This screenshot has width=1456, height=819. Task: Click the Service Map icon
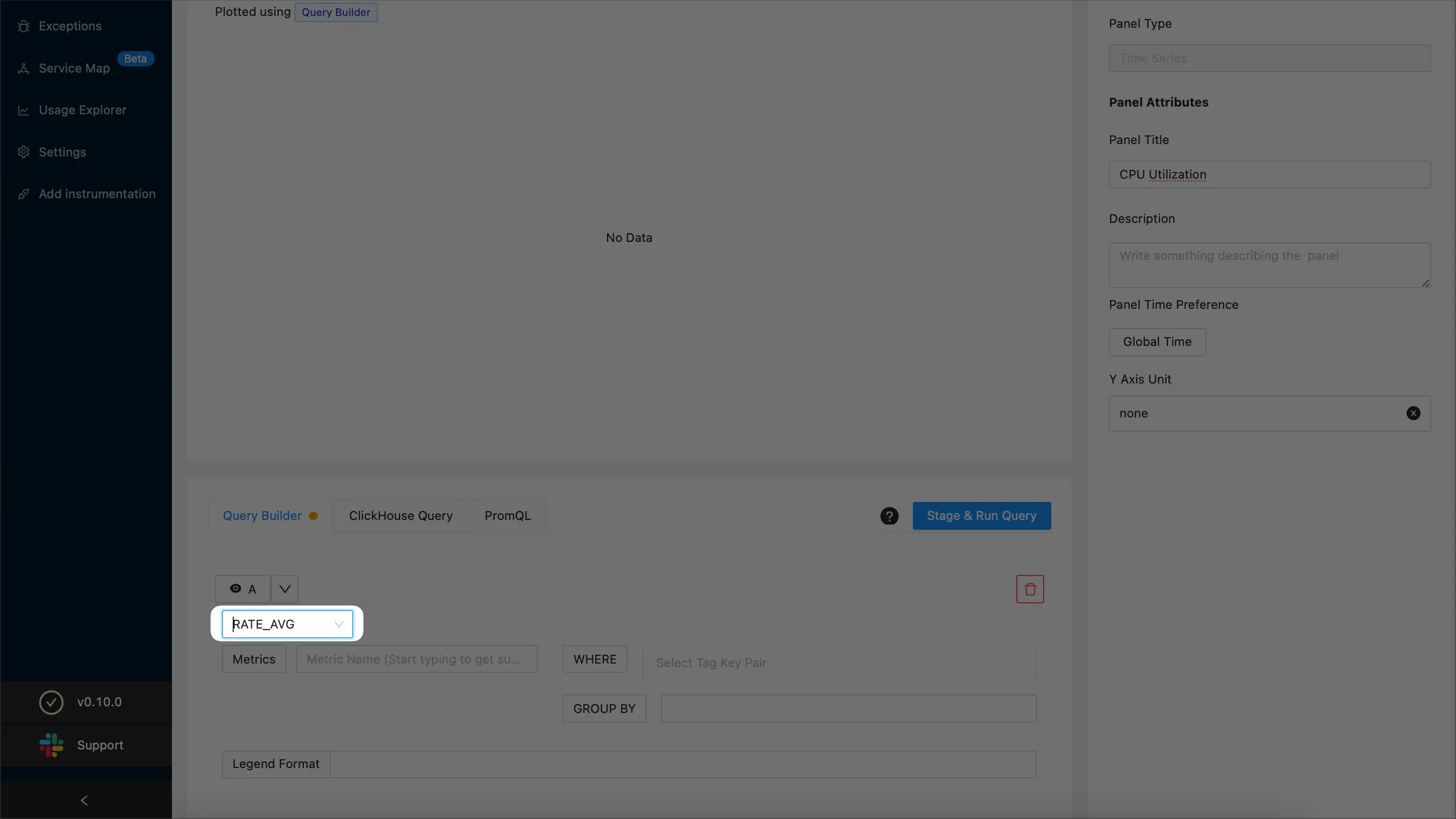[24, 68]
